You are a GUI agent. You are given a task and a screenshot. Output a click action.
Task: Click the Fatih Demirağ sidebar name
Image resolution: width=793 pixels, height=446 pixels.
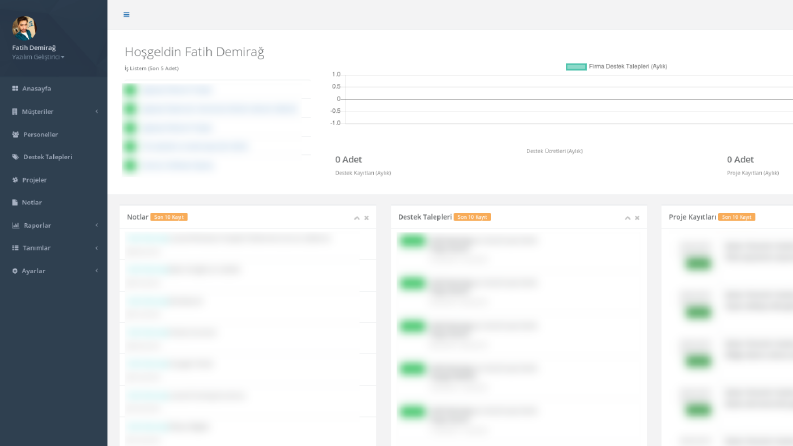[34, 48]
